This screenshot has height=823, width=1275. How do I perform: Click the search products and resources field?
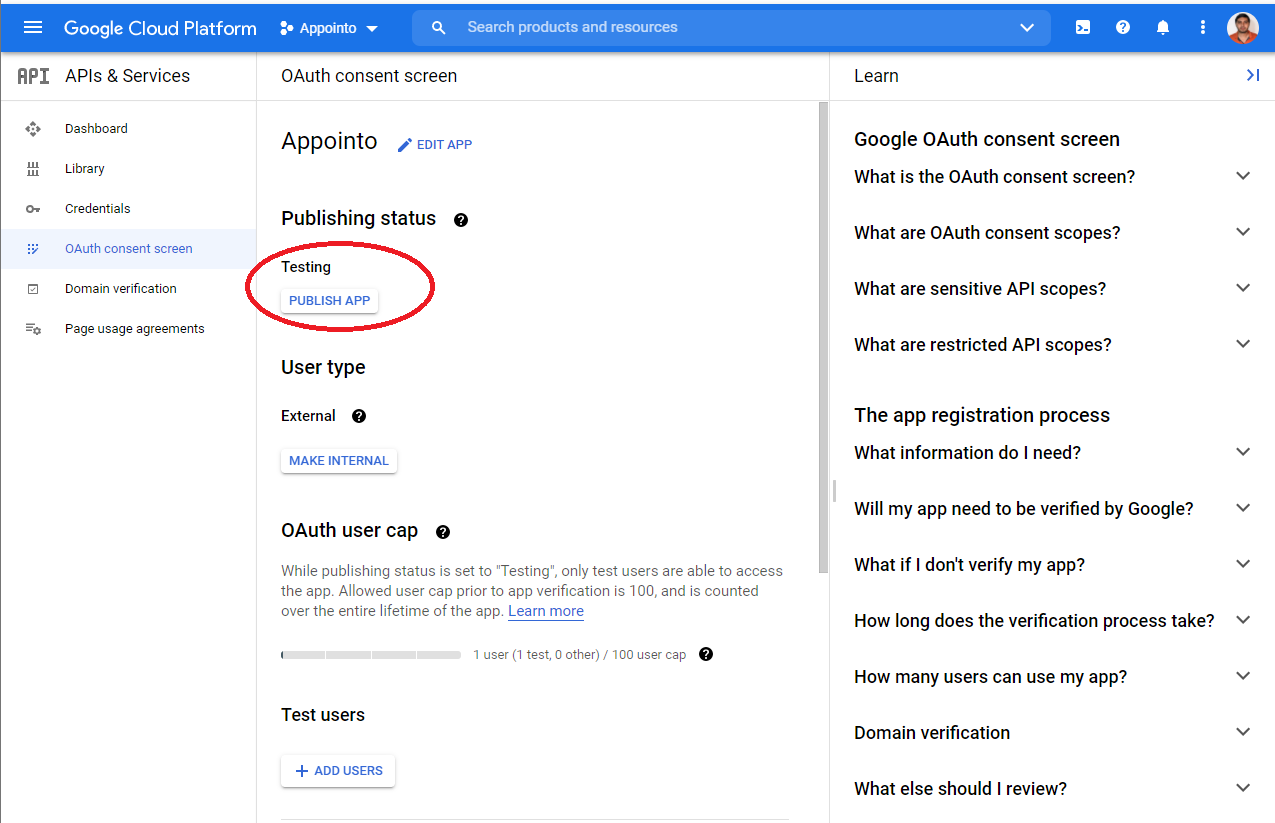(x=731, y=28)
